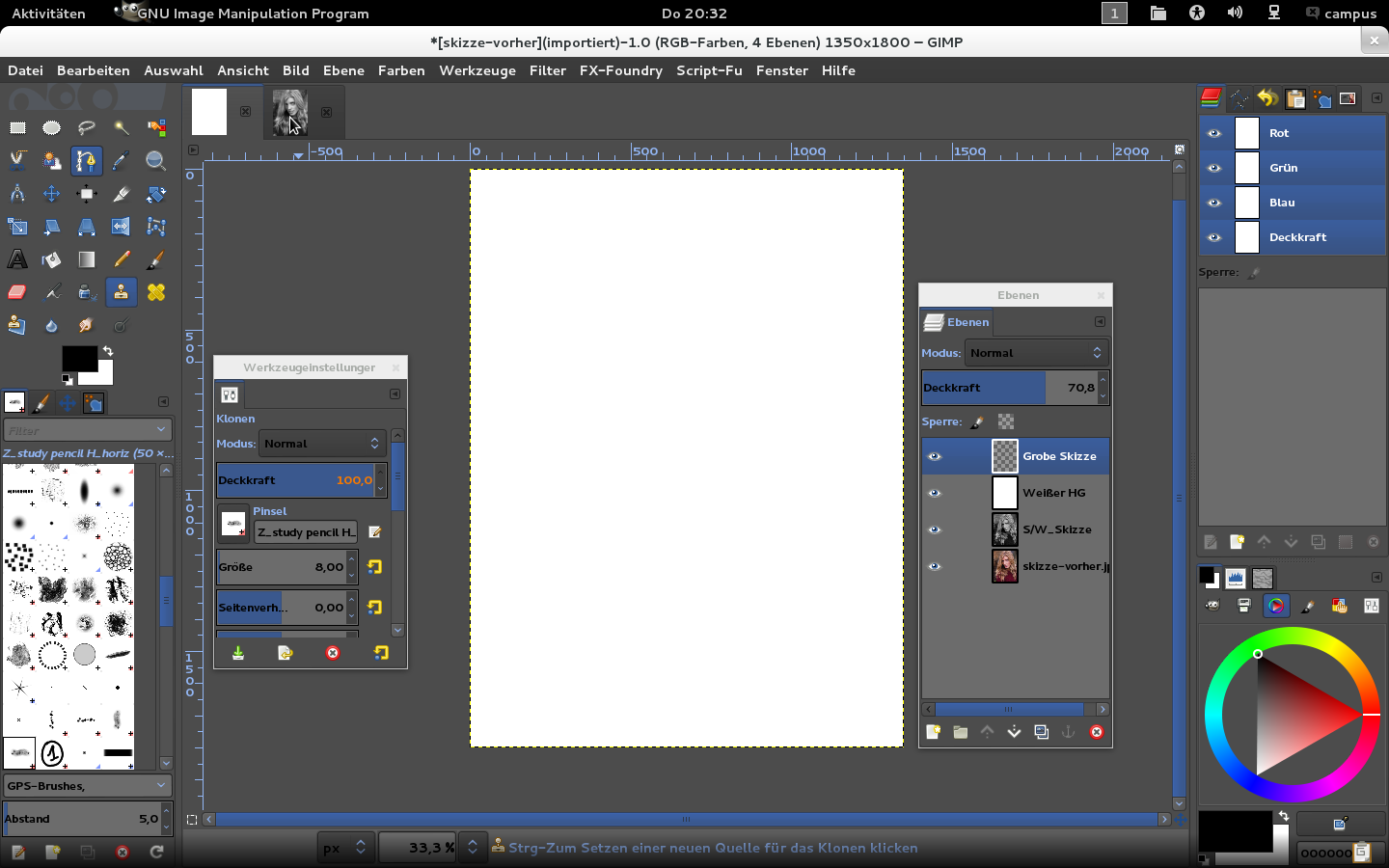Create a new layer in Ebenen panel

933,732
